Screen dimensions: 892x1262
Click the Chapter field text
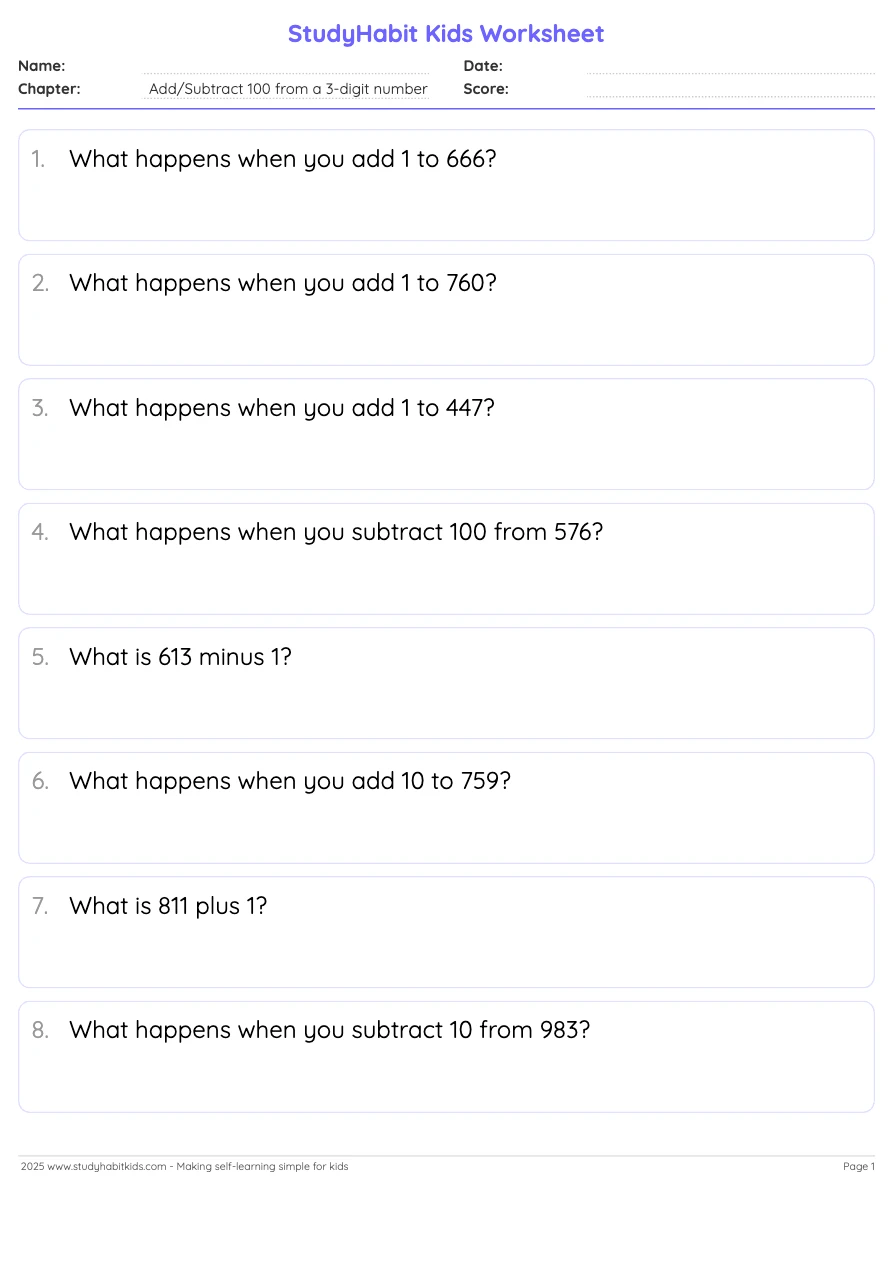pyautogui.click(x=288, y=89)
